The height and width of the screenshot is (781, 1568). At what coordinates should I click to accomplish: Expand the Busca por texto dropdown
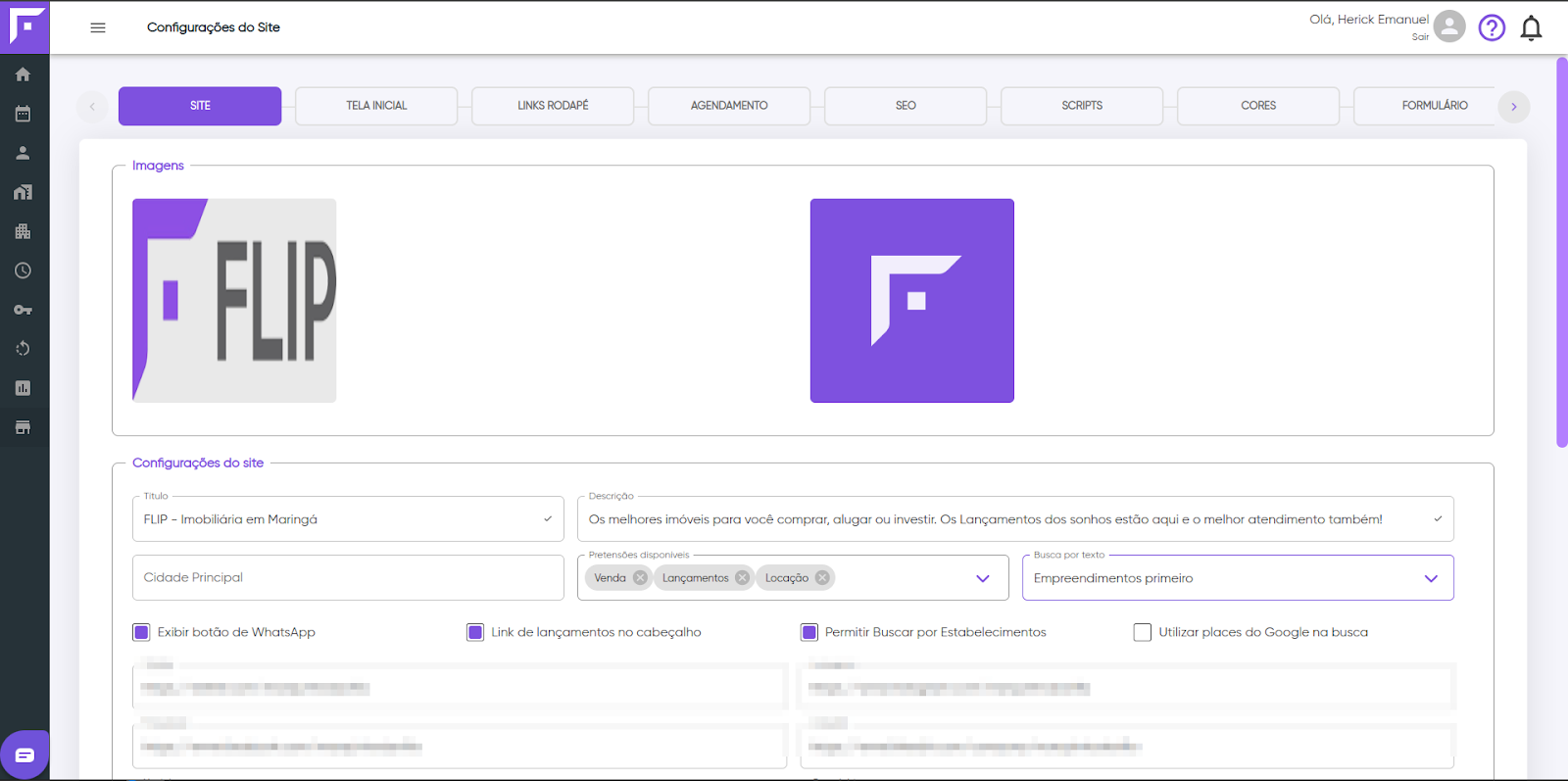1431,578
